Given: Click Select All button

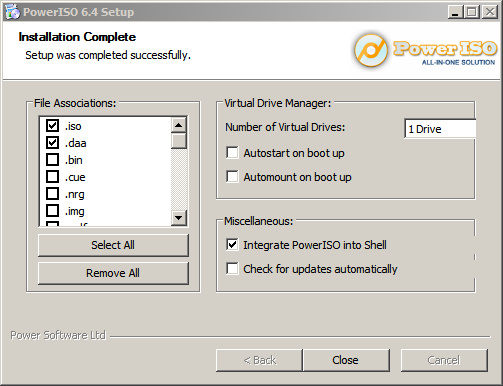Looking at the screenshot, I should [x=113, y=245].
